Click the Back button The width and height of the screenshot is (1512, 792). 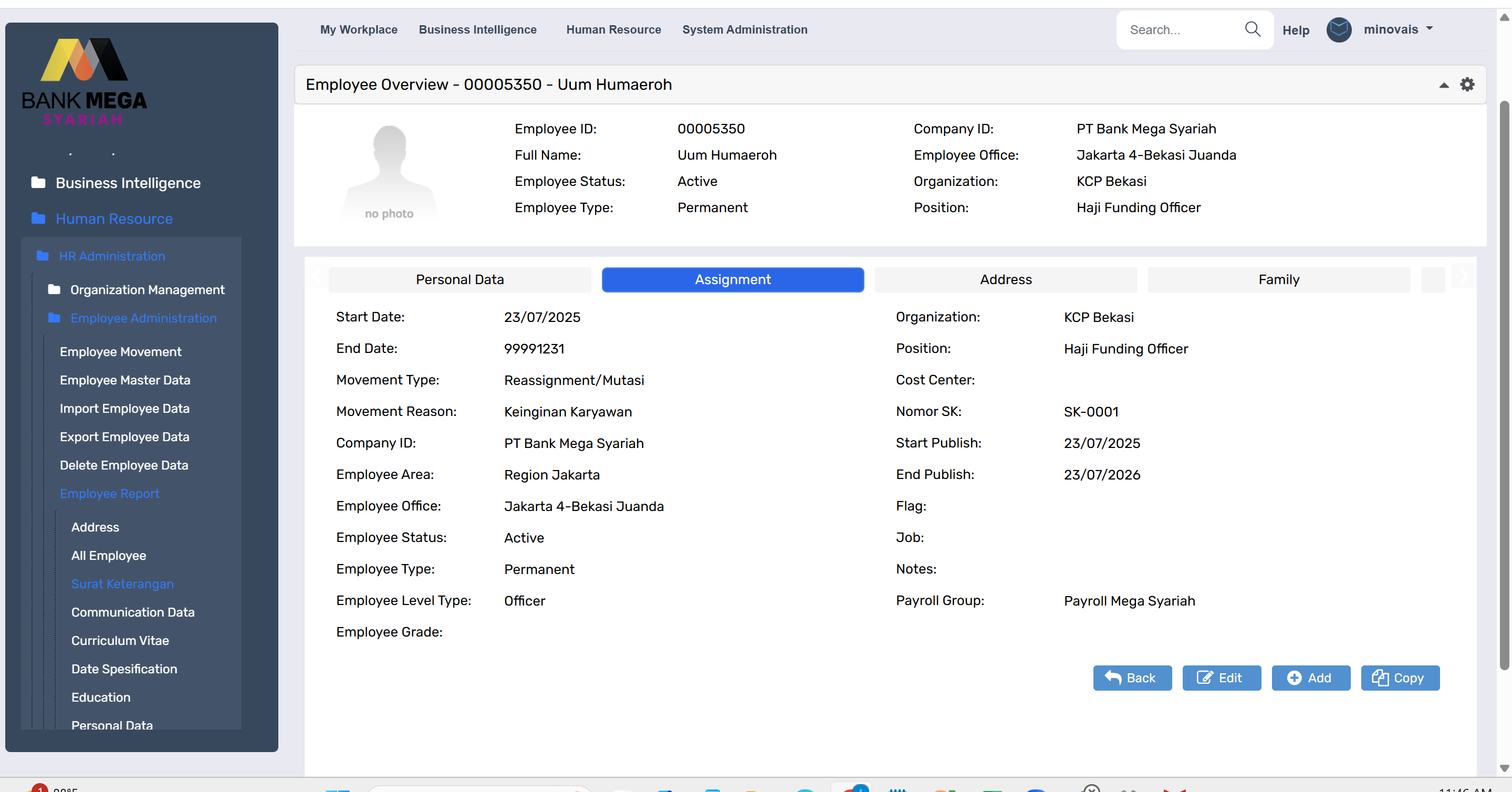(1132, 678)
